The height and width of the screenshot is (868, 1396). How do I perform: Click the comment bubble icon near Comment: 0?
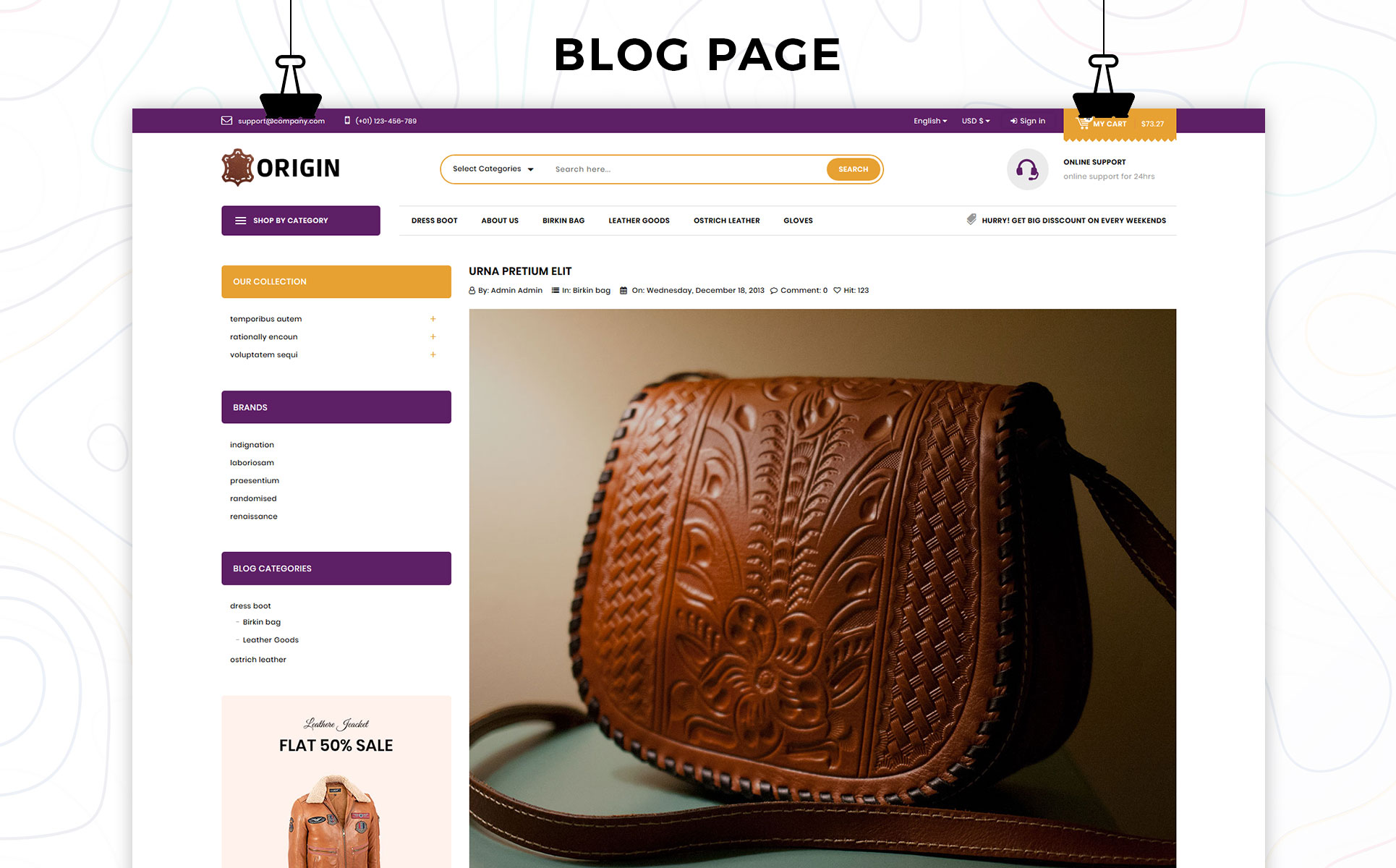(774, 291)
